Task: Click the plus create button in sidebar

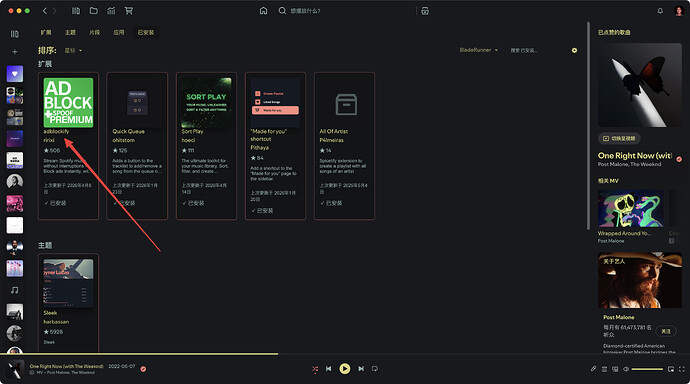Action: 15,51
